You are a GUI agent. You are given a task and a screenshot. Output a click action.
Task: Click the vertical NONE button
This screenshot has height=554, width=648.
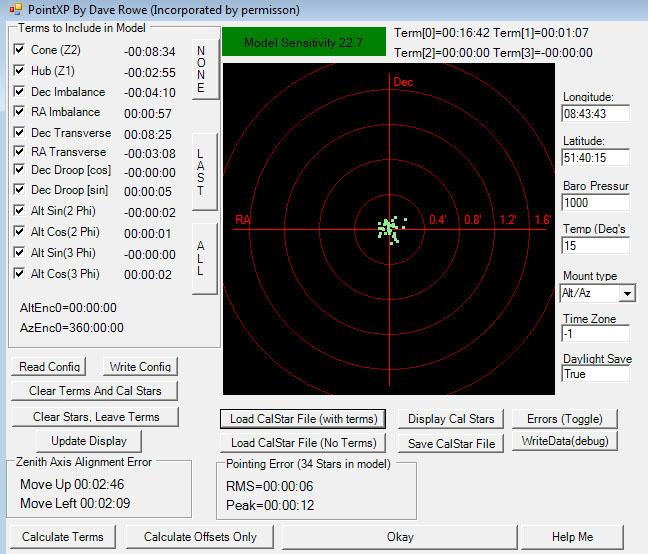click(205, 69)
